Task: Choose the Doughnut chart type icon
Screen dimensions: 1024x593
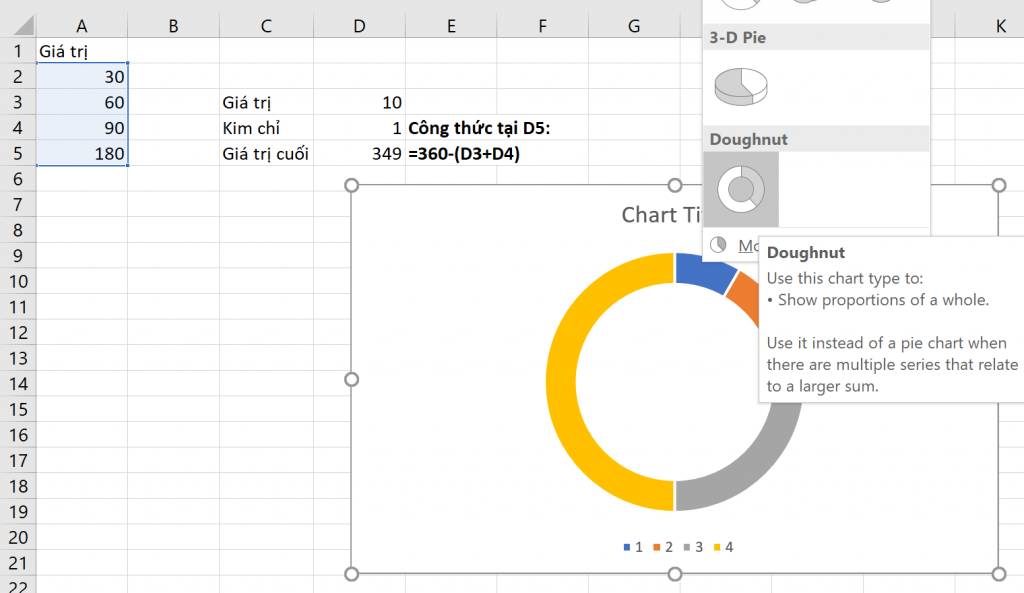Action: [x=741, y=189]
